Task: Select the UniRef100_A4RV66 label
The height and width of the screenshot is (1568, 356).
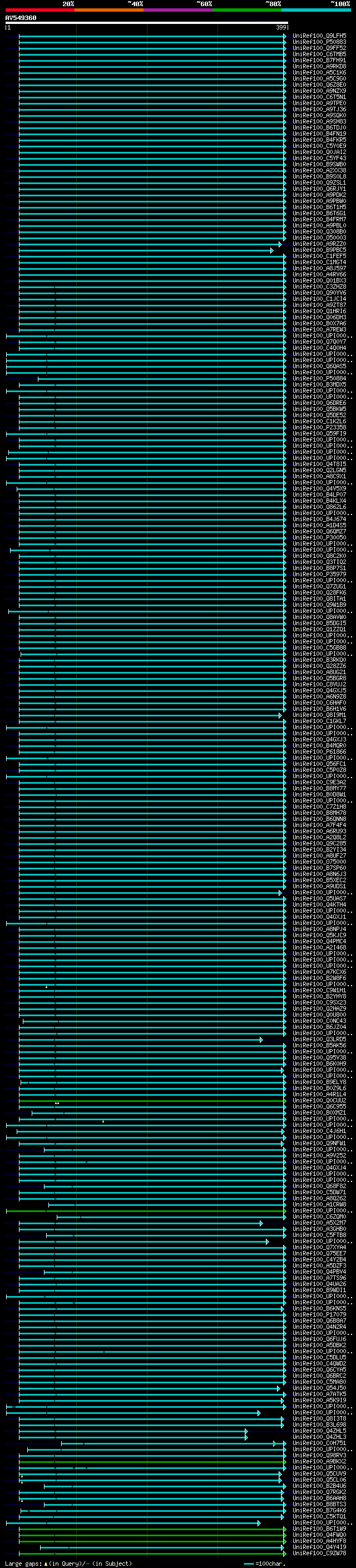Action: click(x=319, y=275)
